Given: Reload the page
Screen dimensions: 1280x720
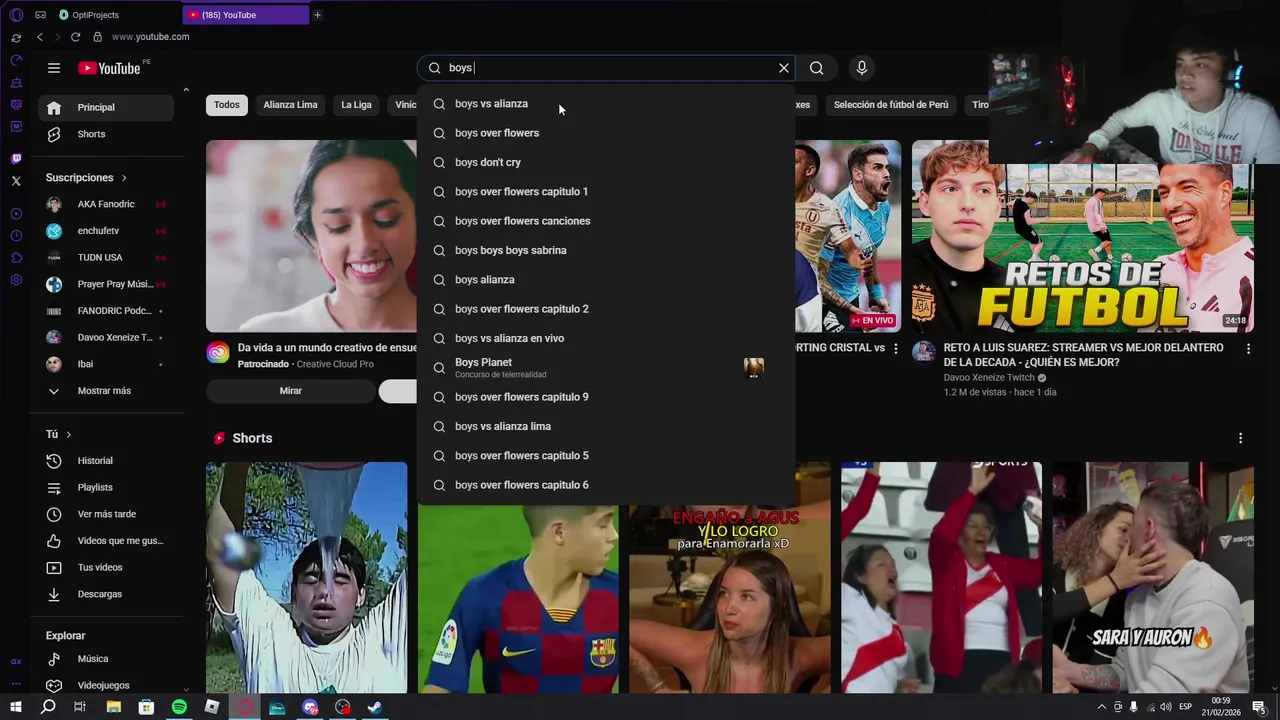Looking at the screenshot, I should click(75, 37).
